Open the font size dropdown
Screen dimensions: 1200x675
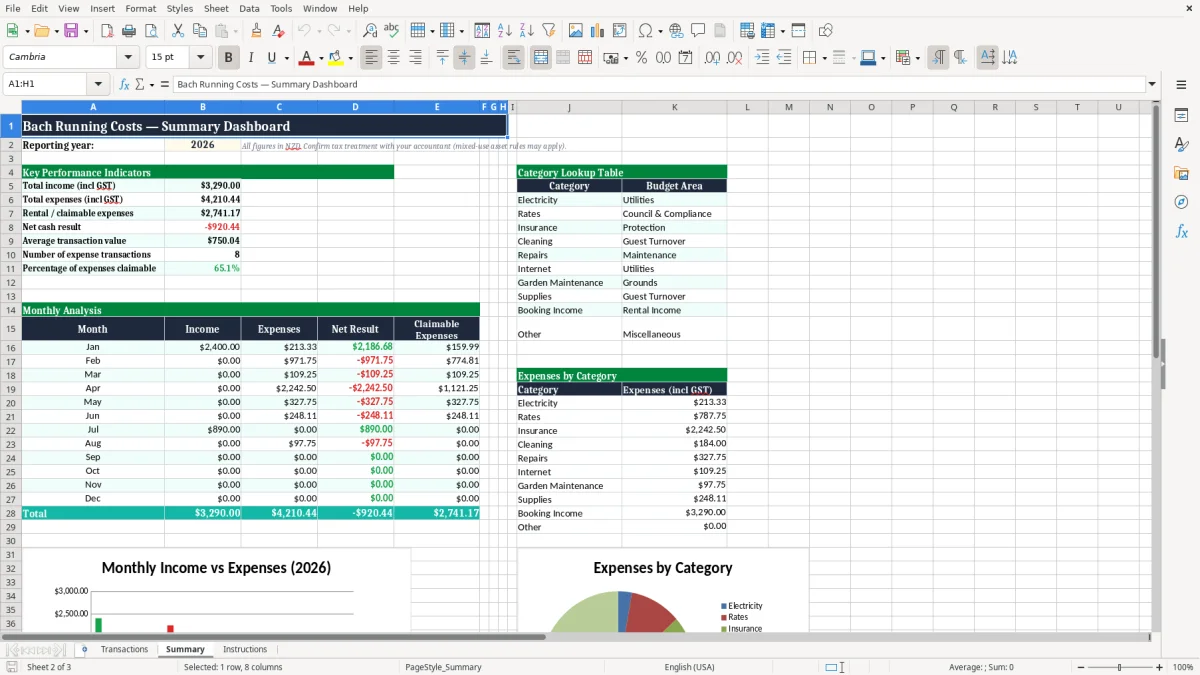(200, 58)
